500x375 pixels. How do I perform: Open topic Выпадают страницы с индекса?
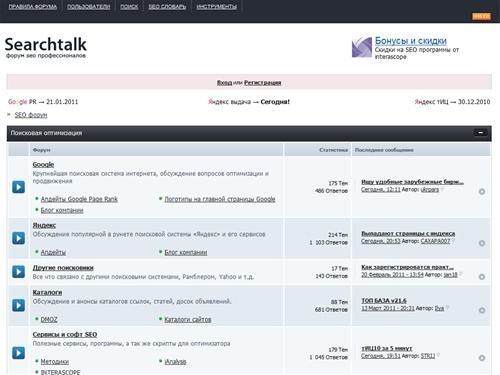[408, 233]
